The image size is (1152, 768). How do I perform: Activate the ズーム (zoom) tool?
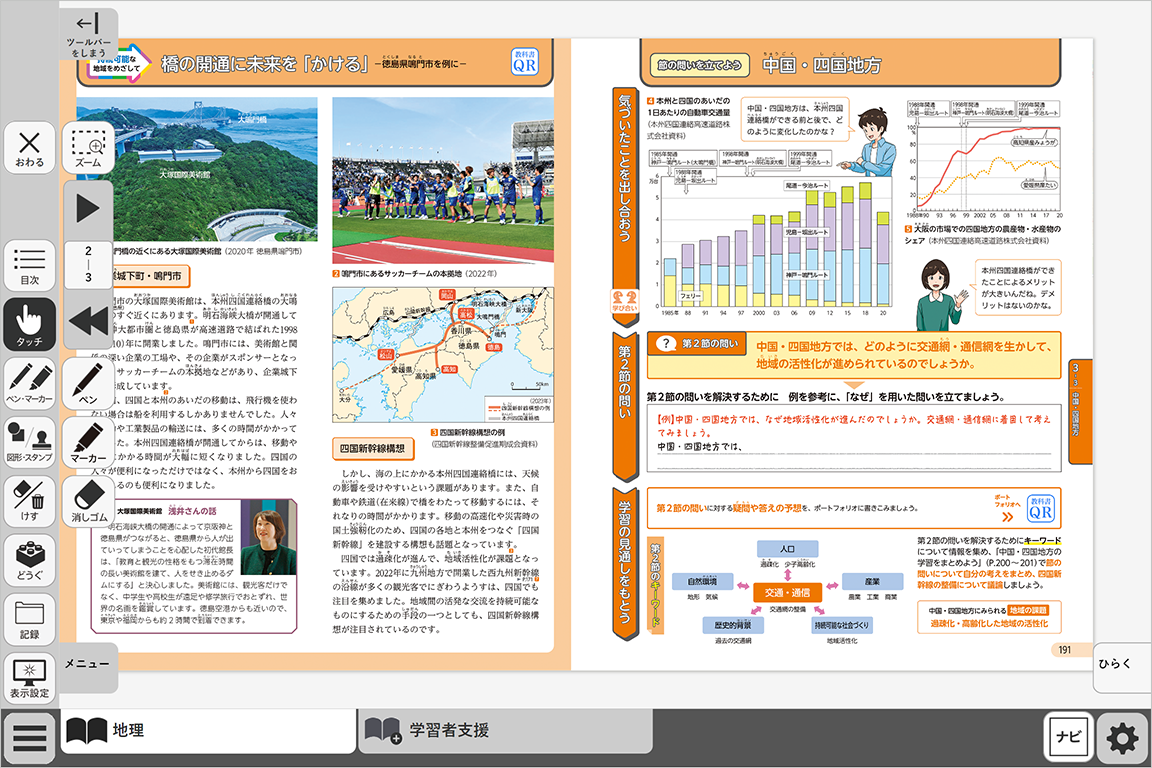click(88, 146)
